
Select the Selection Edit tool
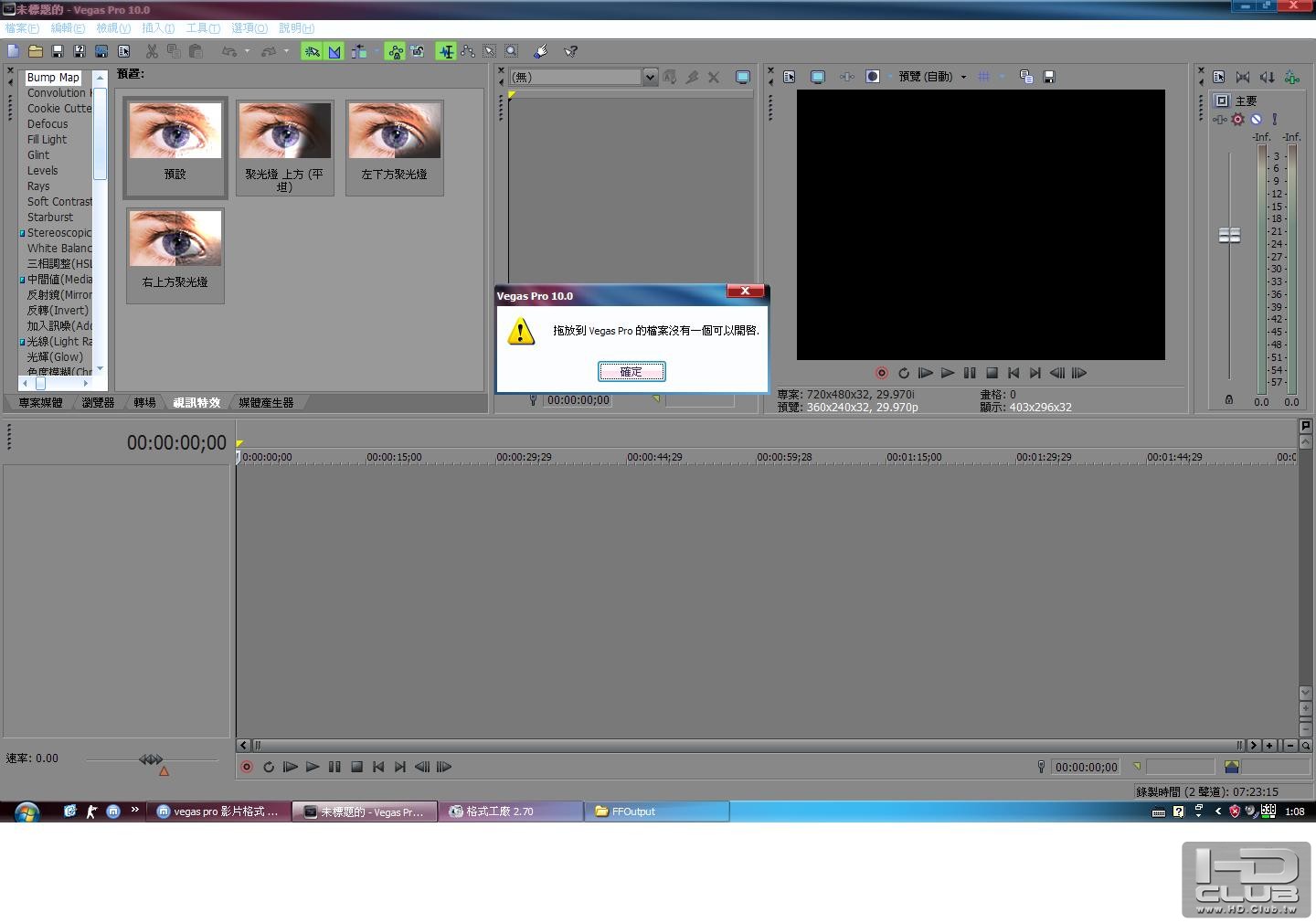pos(490,51)
